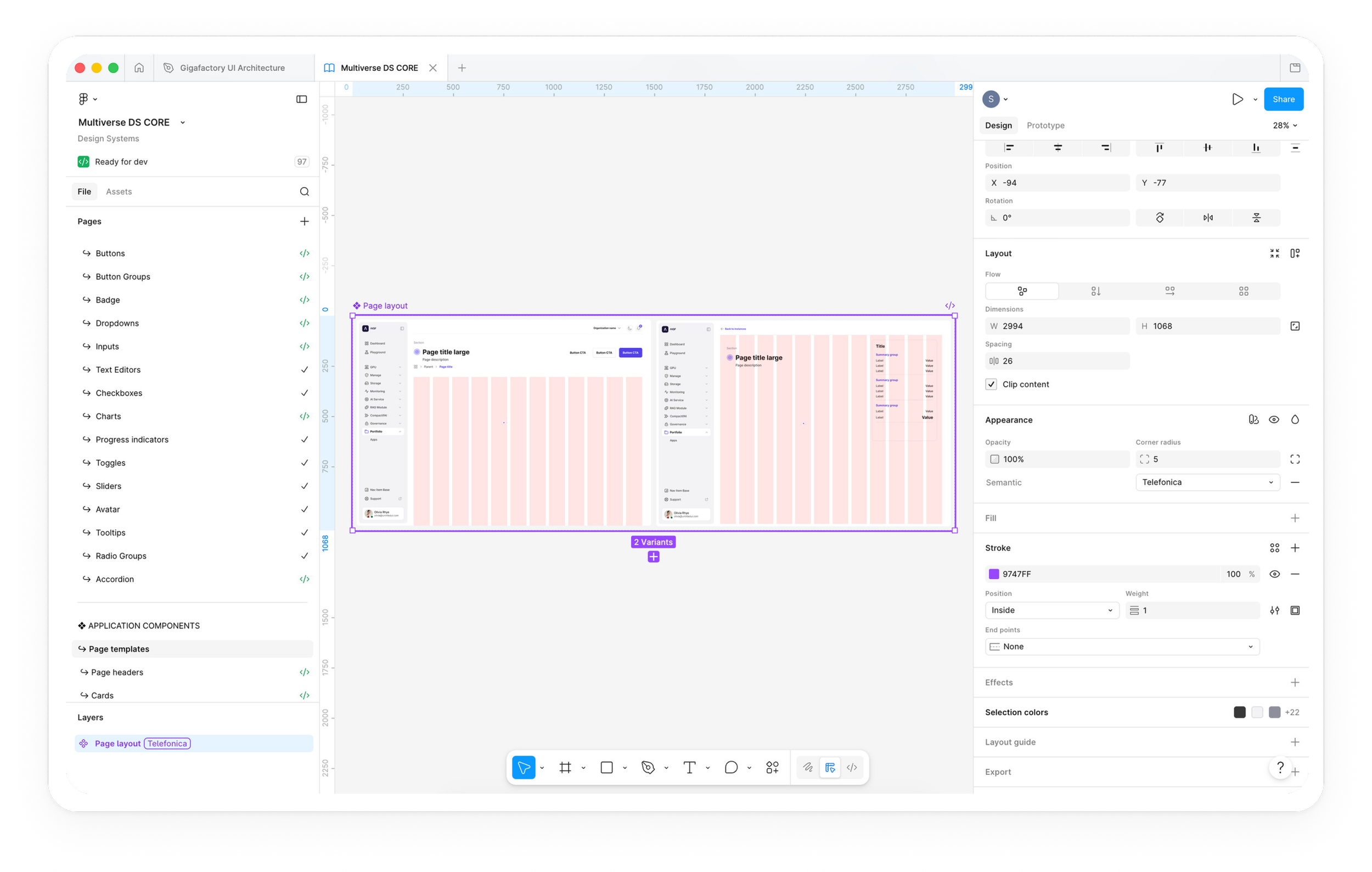1372x872 pixels.
Task: Select the Move tool in bottom toolbar
Action: point(524,767)
